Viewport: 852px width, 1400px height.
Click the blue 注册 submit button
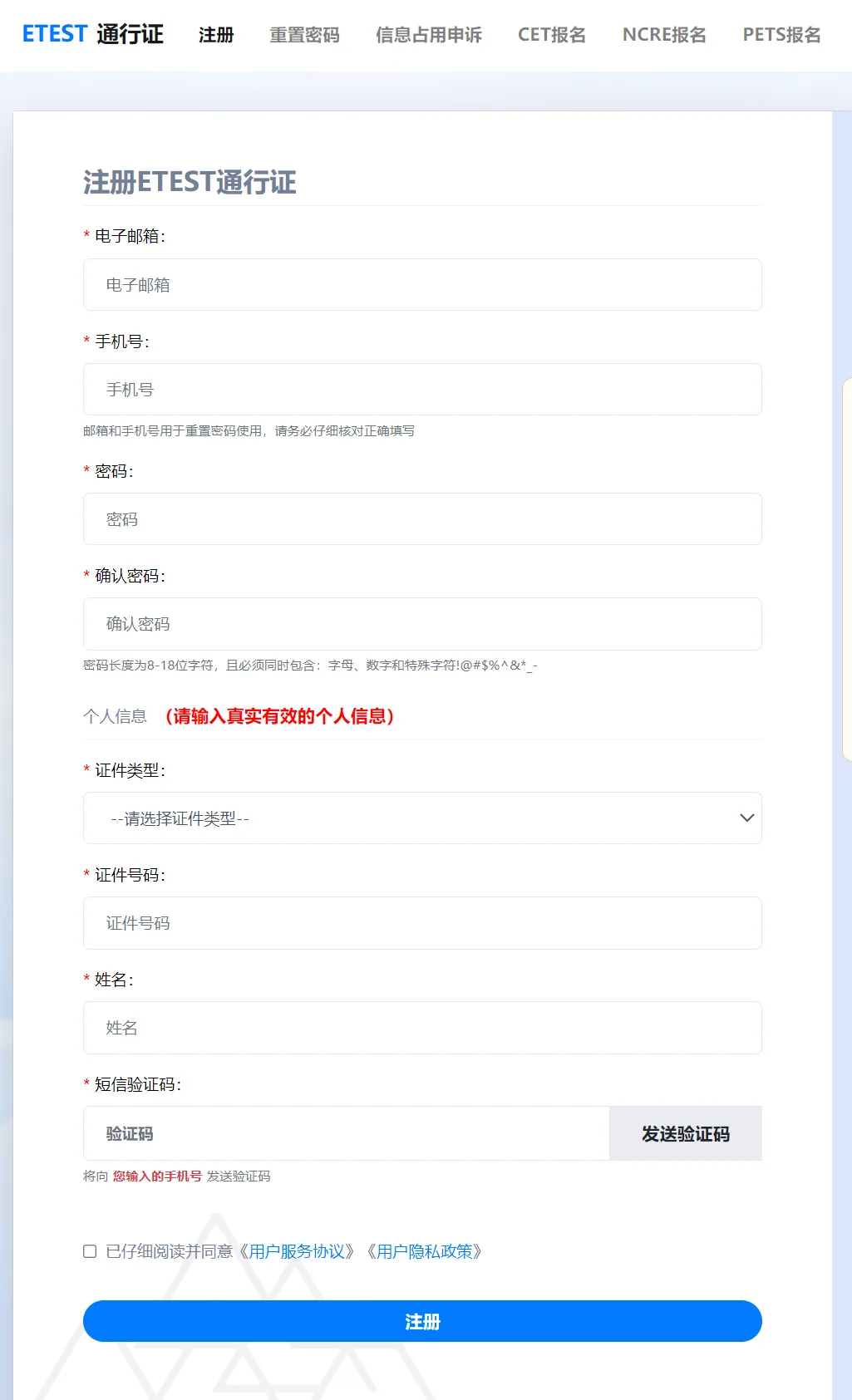(422, 1321)
